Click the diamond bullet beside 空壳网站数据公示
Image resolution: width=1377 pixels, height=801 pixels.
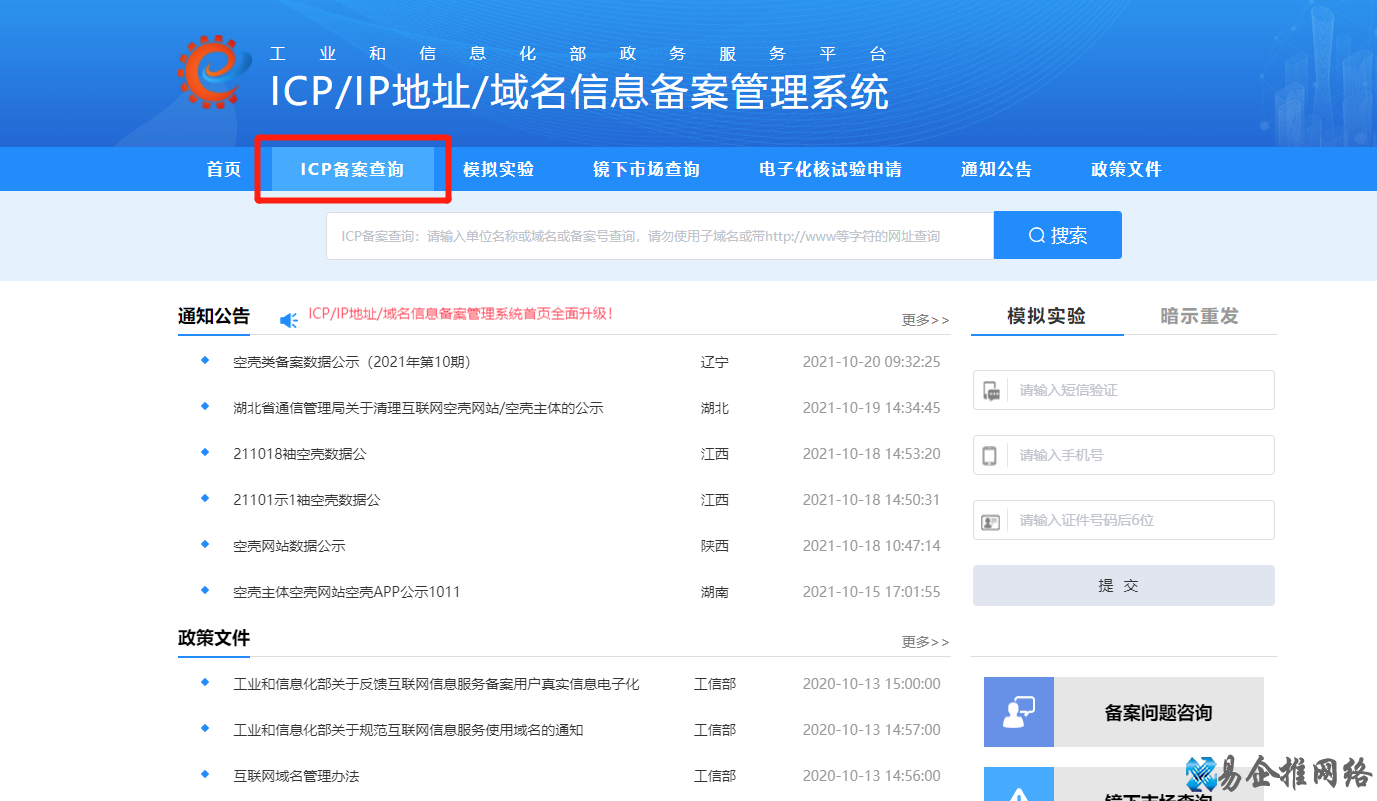[204, 545]
